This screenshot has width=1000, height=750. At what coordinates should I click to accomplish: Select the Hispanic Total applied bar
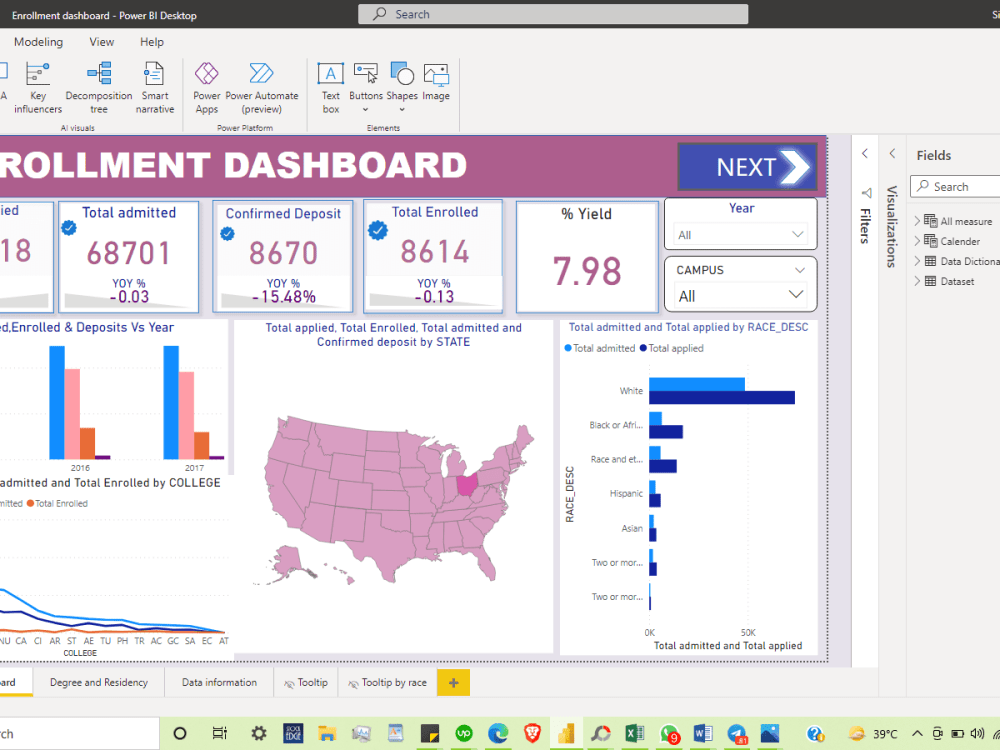click(655, 501)
